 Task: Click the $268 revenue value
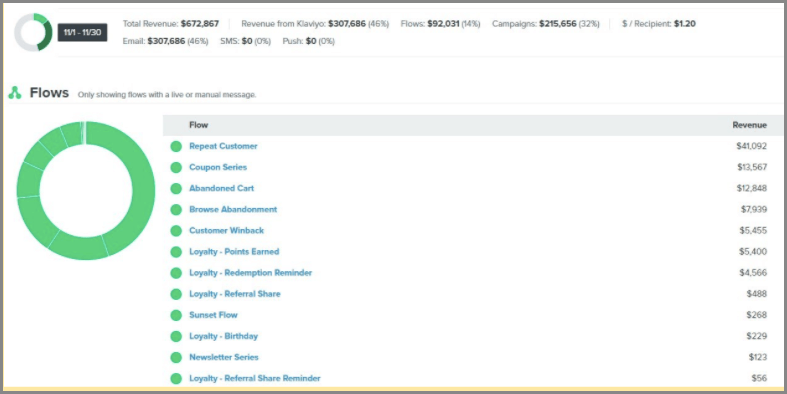tap(756, 315)
